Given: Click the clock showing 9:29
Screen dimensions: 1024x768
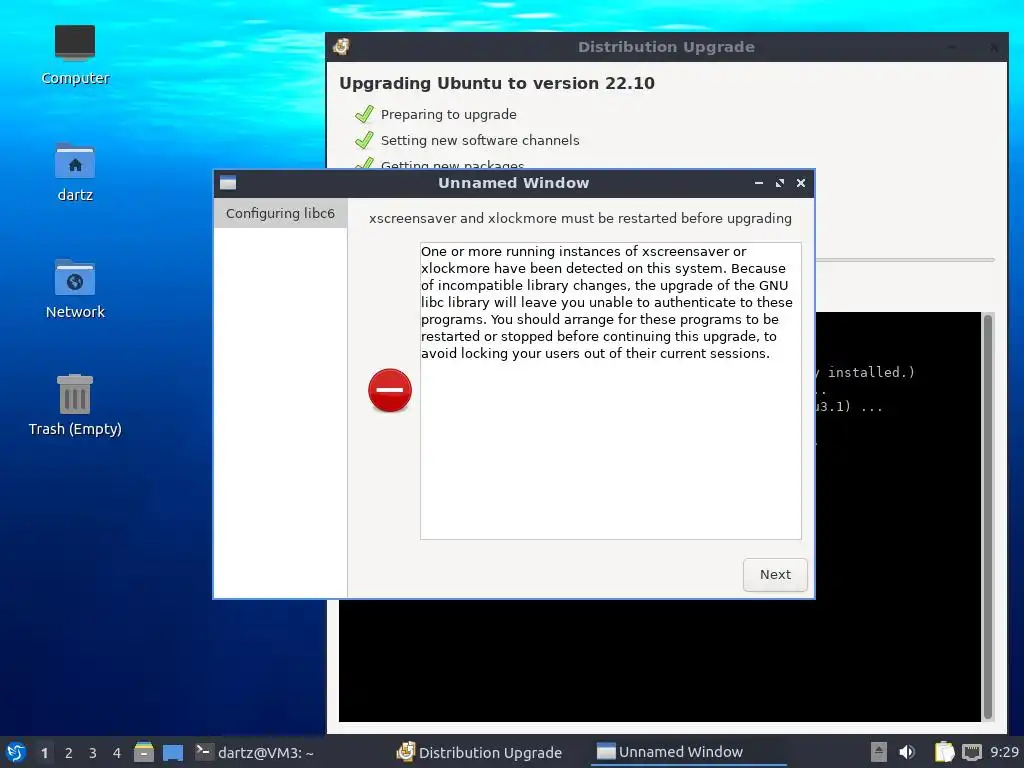Looking at the screenshot, I should (1004, 752).
